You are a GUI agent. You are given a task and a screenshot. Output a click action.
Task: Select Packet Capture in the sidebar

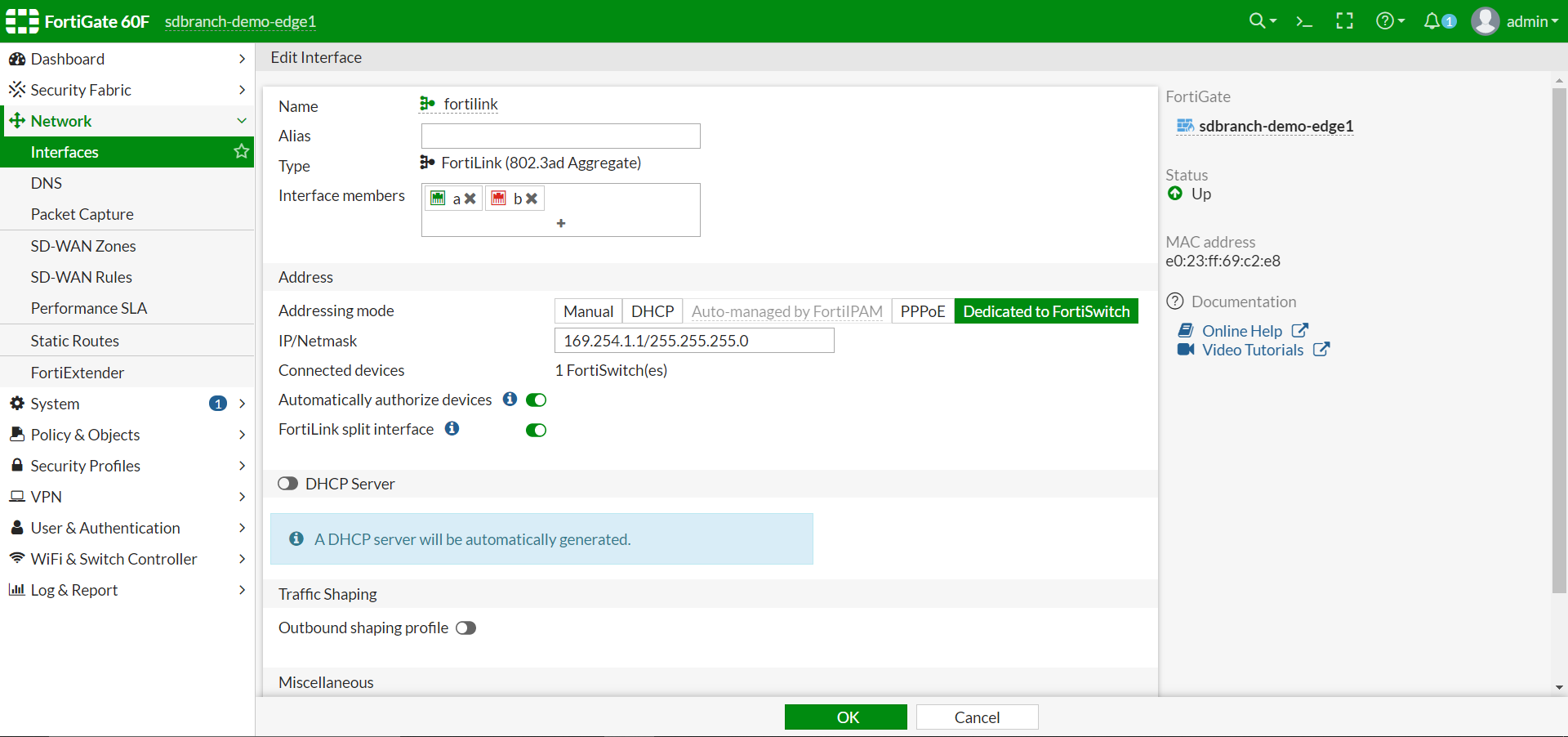point(82,214)
